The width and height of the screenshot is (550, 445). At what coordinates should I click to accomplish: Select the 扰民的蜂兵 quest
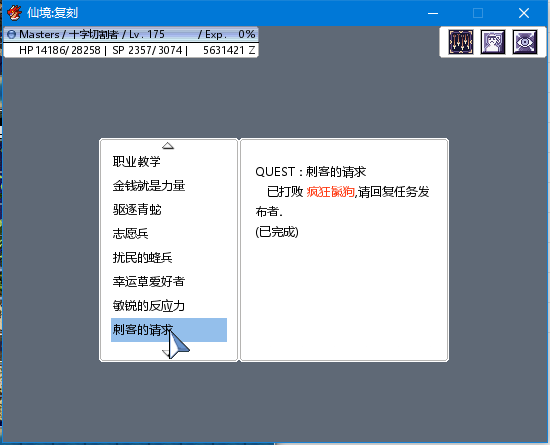coord(142,257)
